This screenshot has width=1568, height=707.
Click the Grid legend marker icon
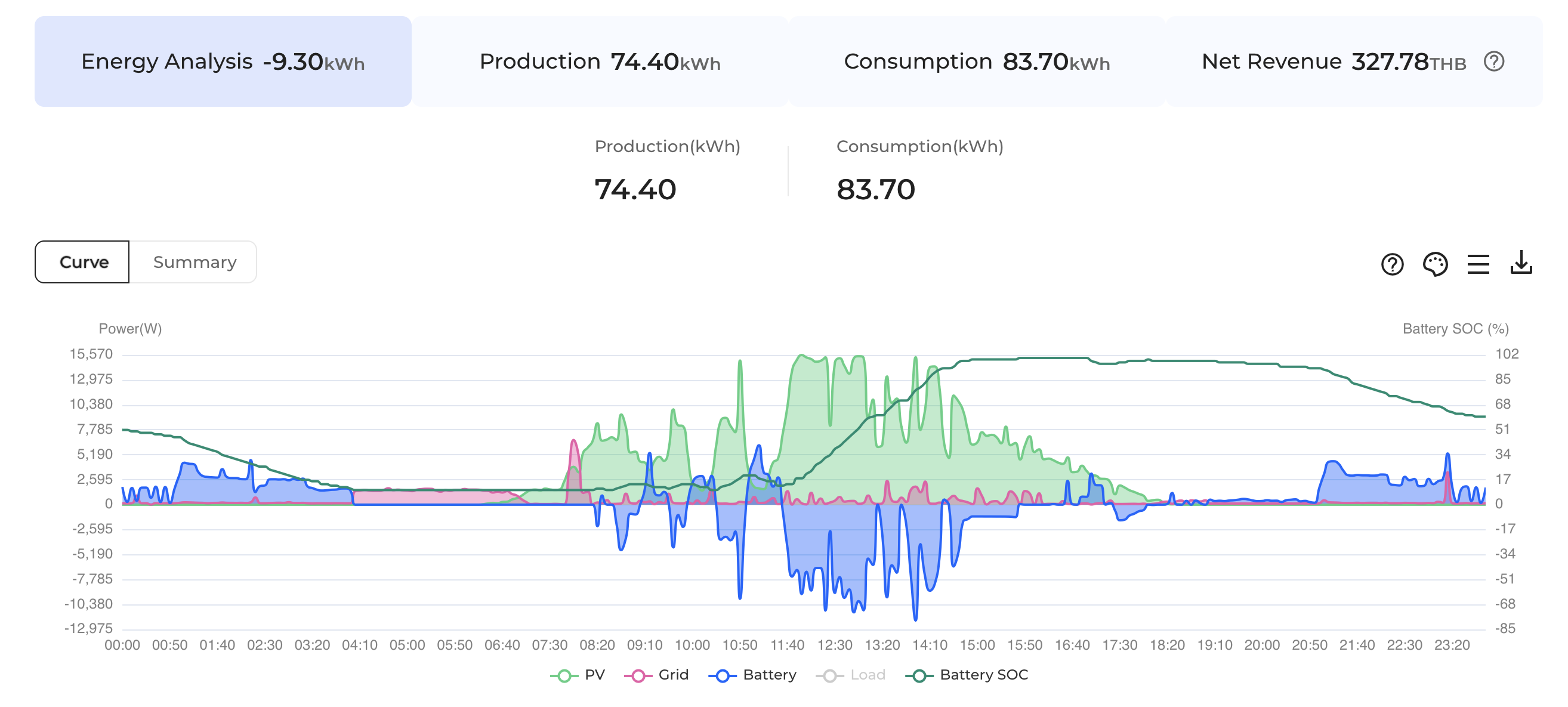coord(637,675)
